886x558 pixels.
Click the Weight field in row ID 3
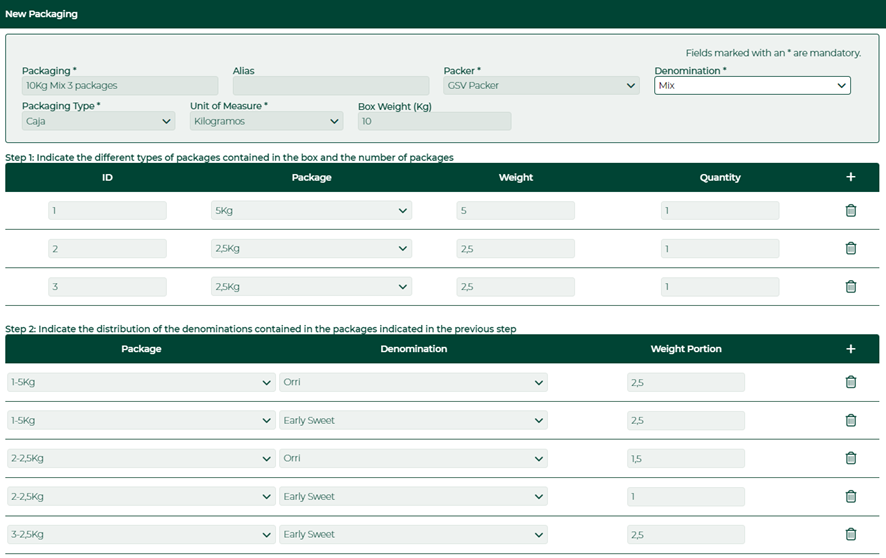515,287
